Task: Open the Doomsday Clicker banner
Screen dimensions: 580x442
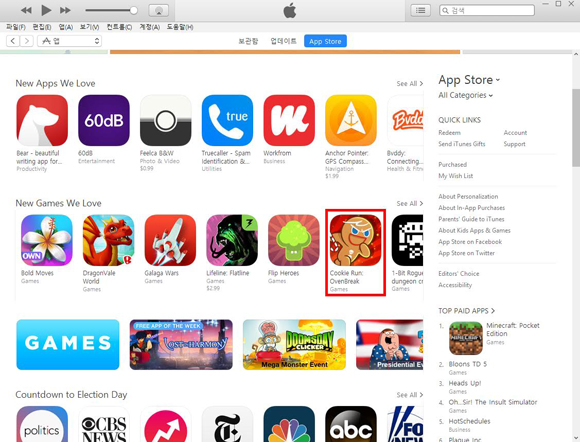Action: [x=294, y=344]
